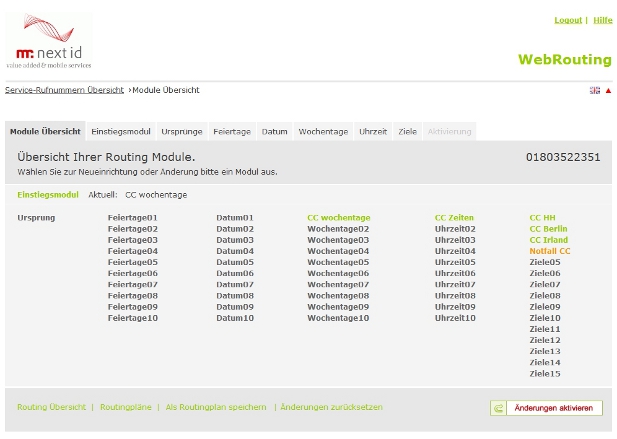Click Als Routingplan speichern

(216, 407)
